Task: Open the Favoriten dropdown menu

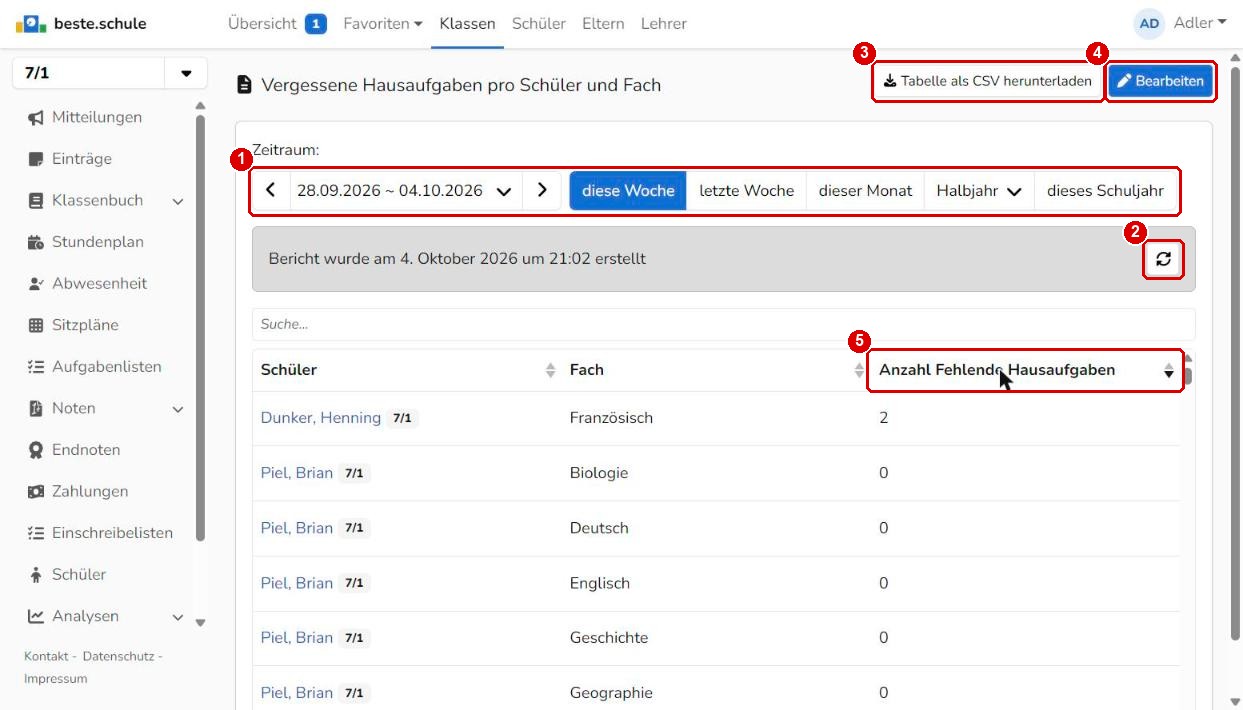Action: tap(383, 23)
